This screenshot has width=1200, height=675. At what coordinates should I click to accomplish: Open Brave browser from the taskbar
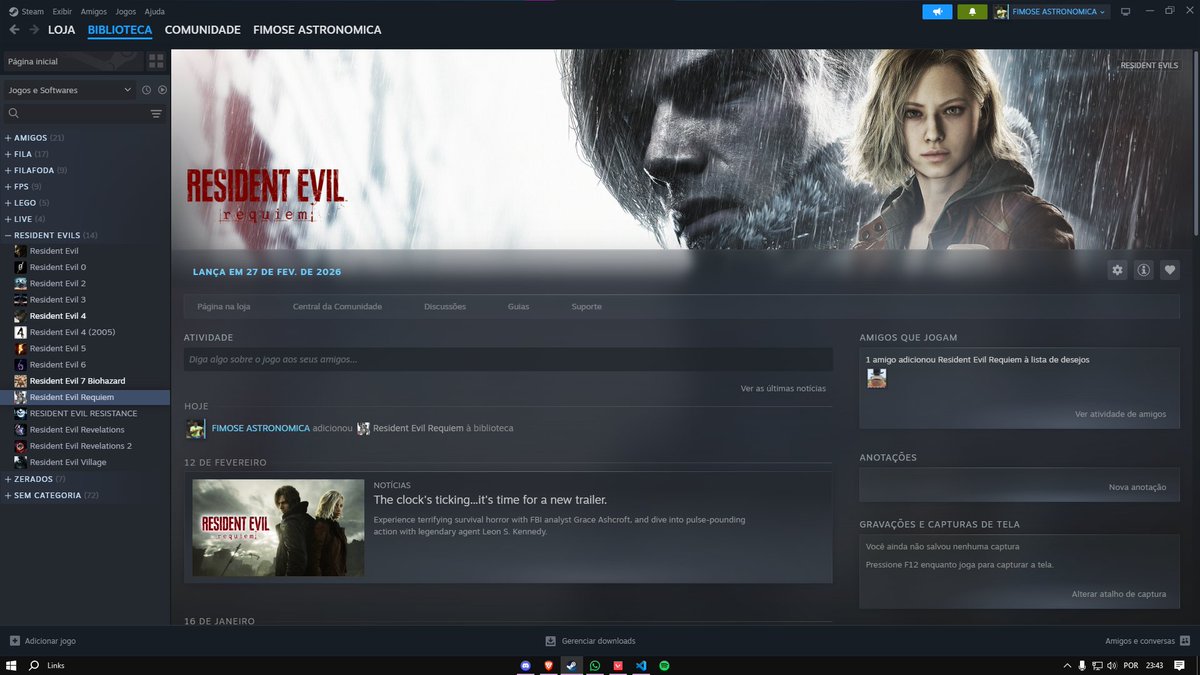point(549,665)
